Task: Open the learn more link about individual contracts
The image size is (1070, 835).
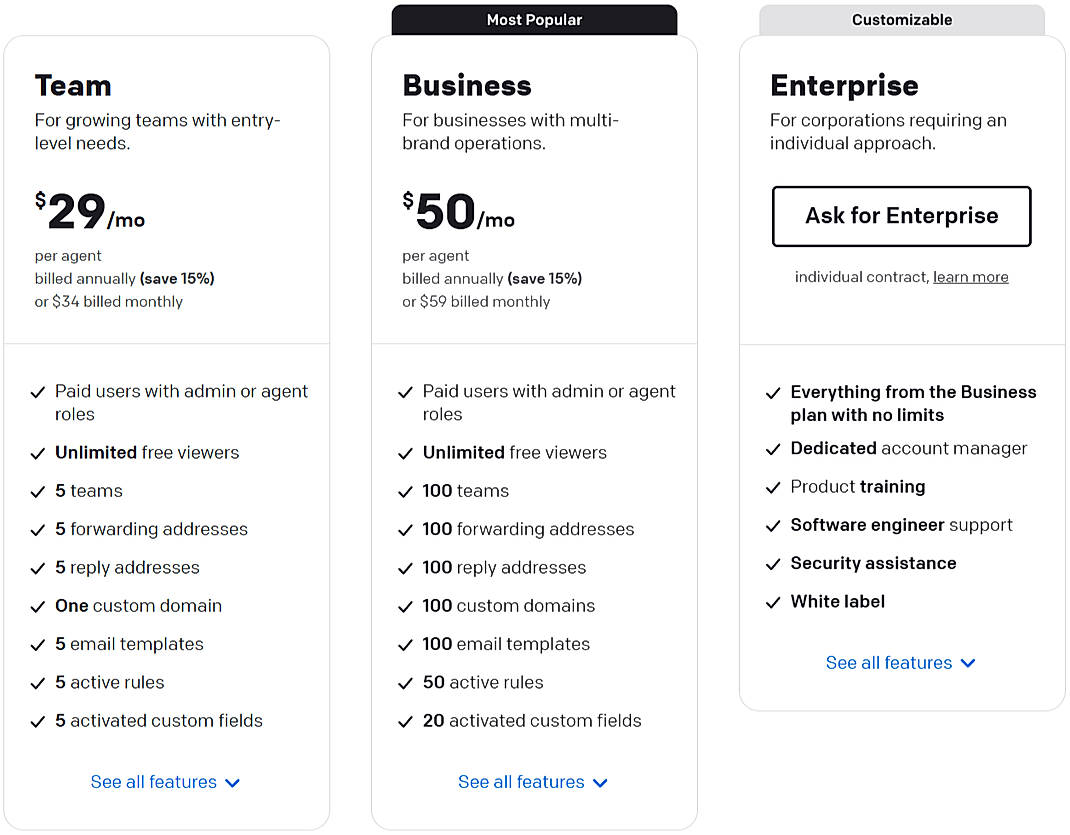Action: click(970, 277)
